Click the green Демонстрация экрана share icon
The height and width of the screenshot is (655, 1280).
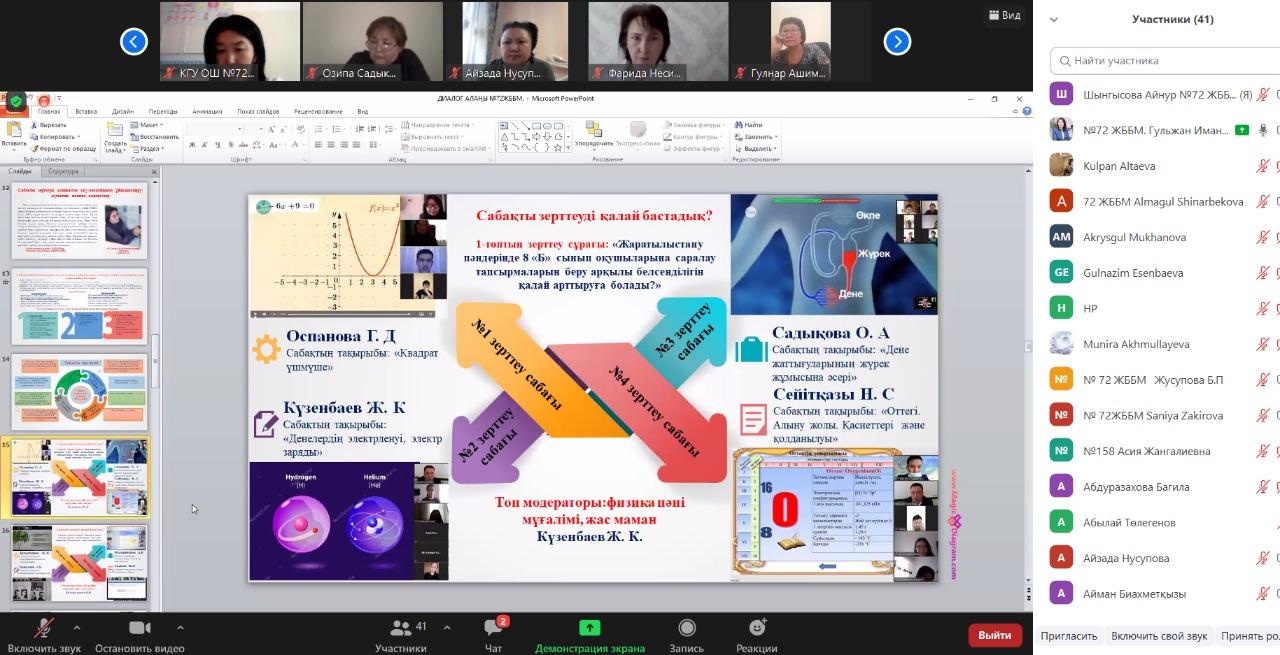590,628
